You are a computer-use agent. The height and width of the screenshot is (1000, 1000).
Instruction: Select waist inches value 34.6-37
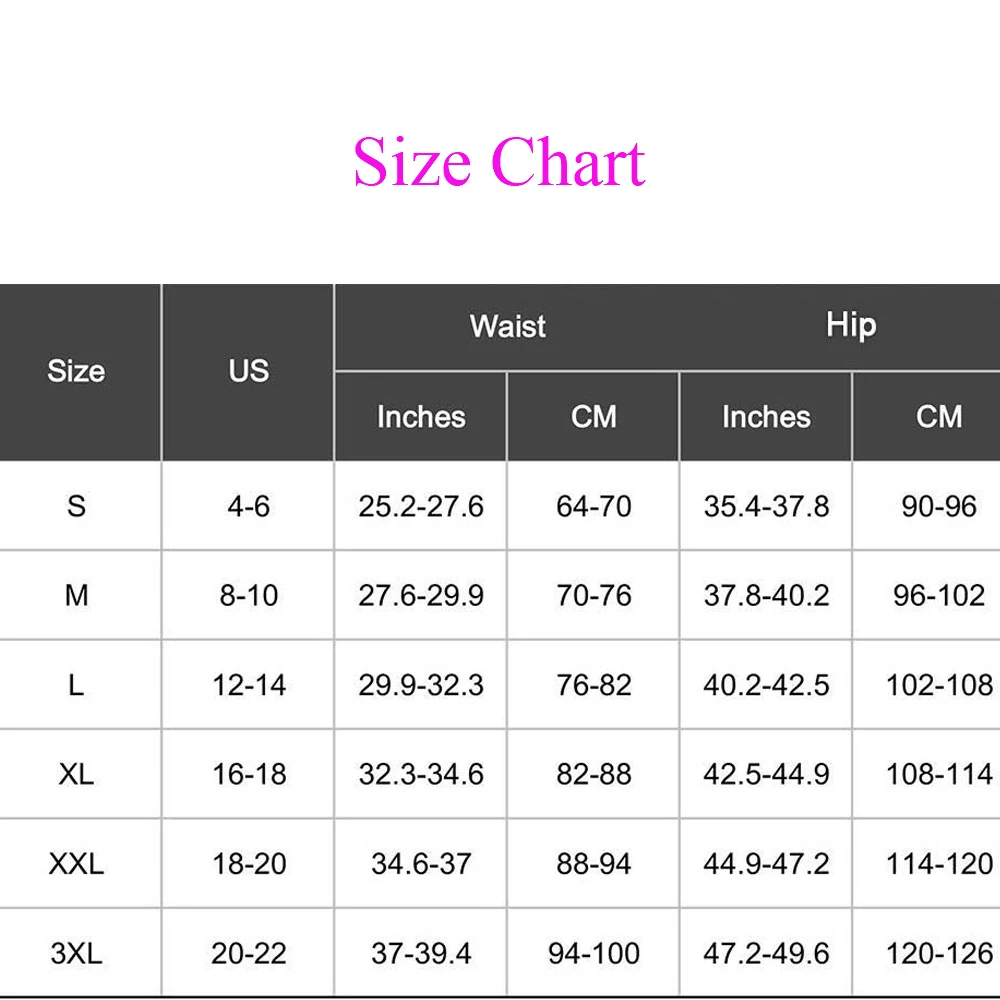421,864
